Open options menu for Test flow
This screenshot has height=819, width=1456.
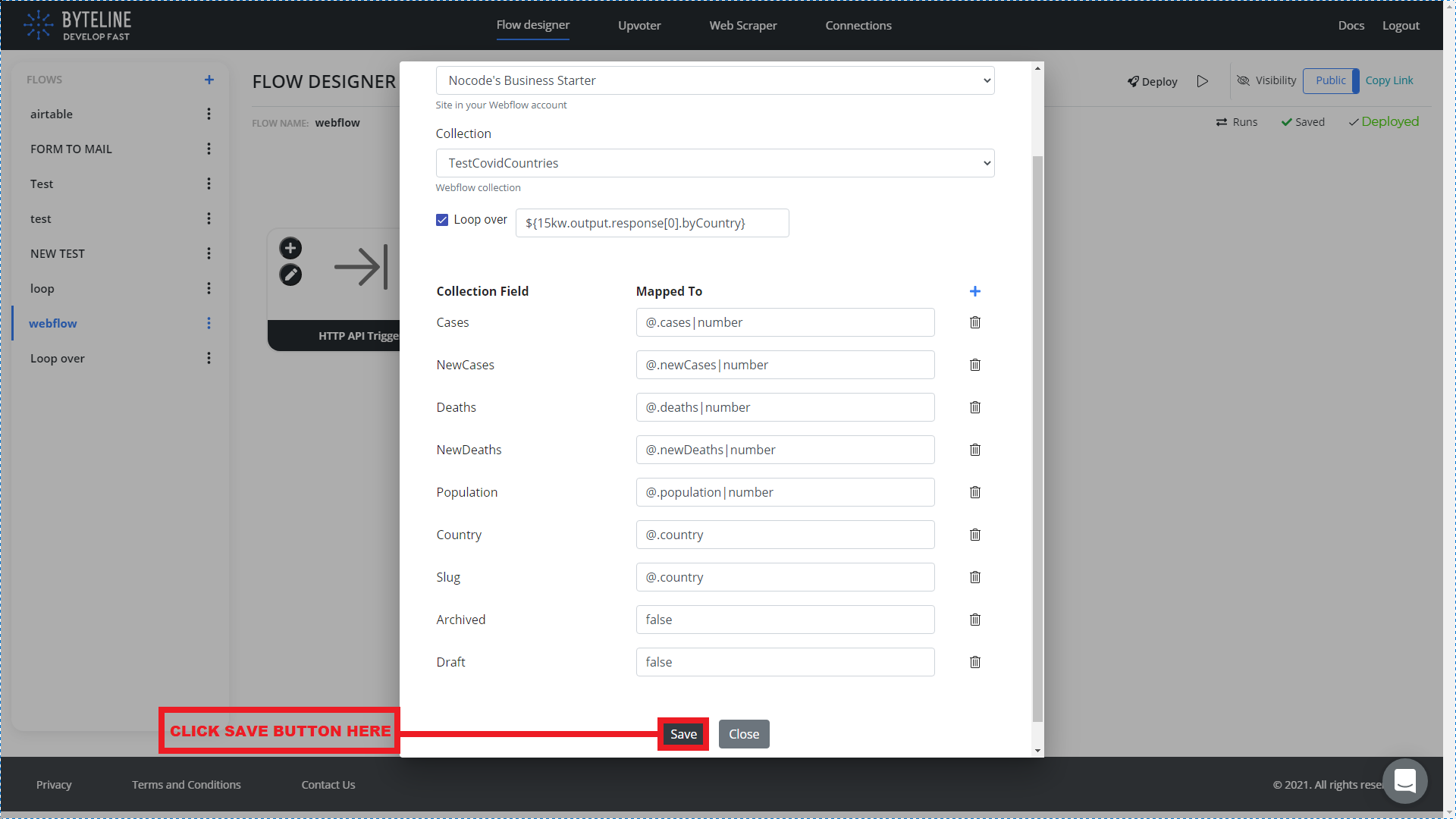pos(209,184)
